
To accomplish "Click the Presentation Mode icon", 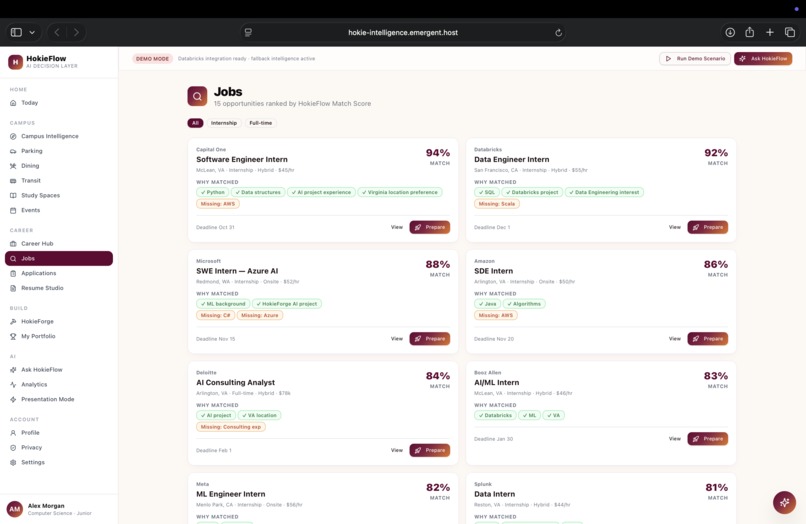I will point(13,400).
